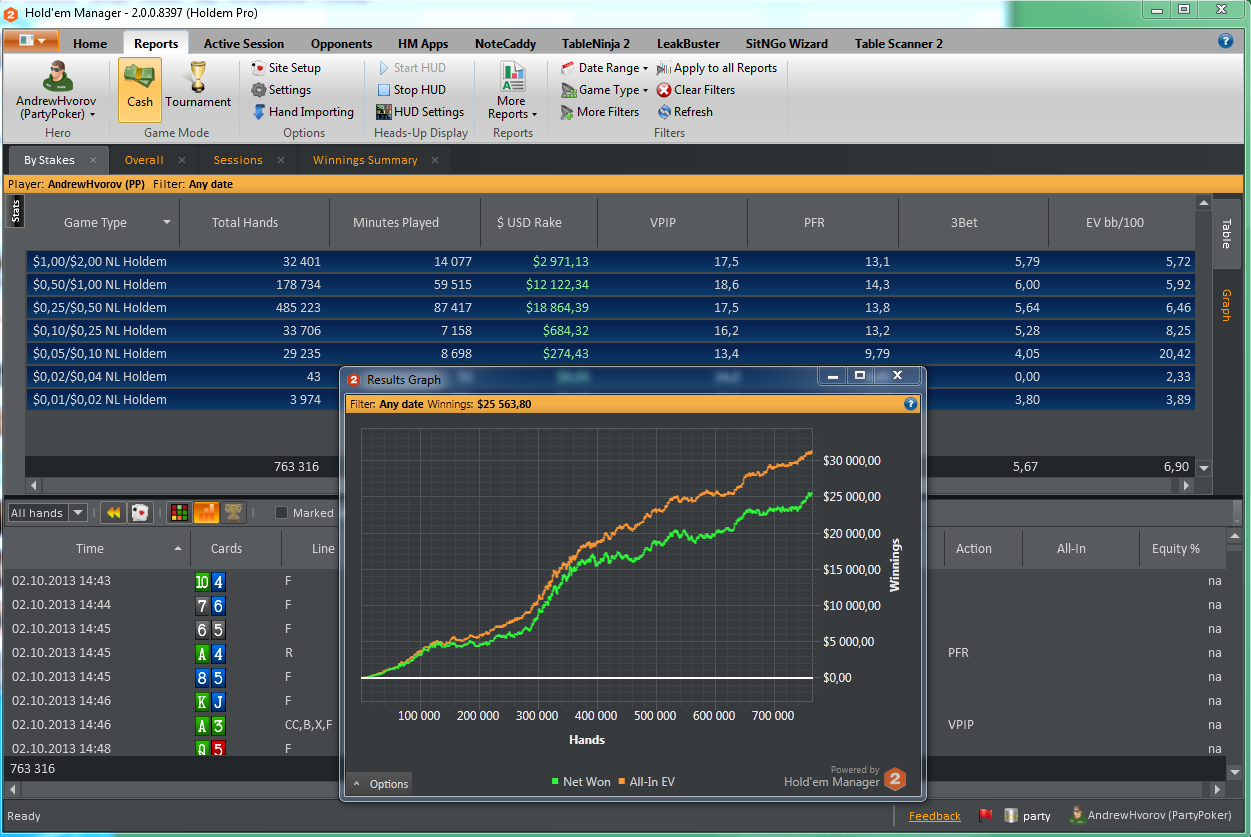Switch to Winnings Summary report tab
This screenshot has width=1251, height=837.
365,160
